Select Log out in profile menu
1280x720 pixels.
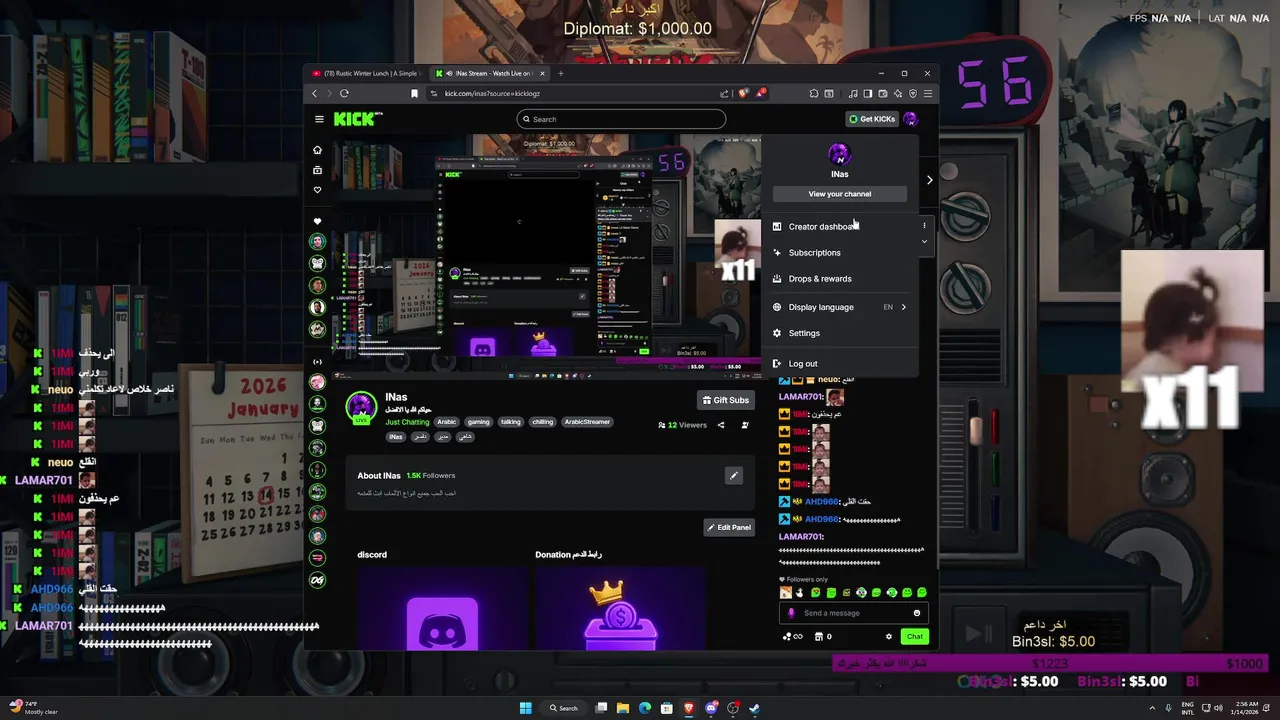[x=840, y=364]
